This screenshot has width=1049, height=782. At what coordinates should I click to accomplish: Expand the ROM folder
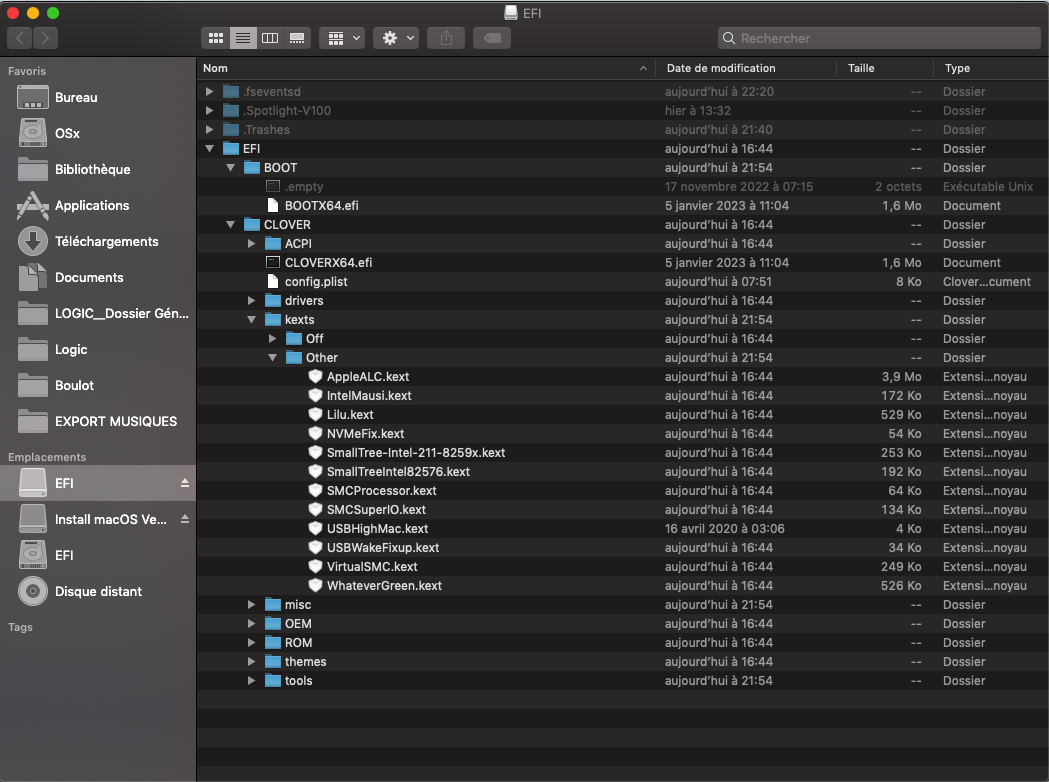(x=252, y=643)
